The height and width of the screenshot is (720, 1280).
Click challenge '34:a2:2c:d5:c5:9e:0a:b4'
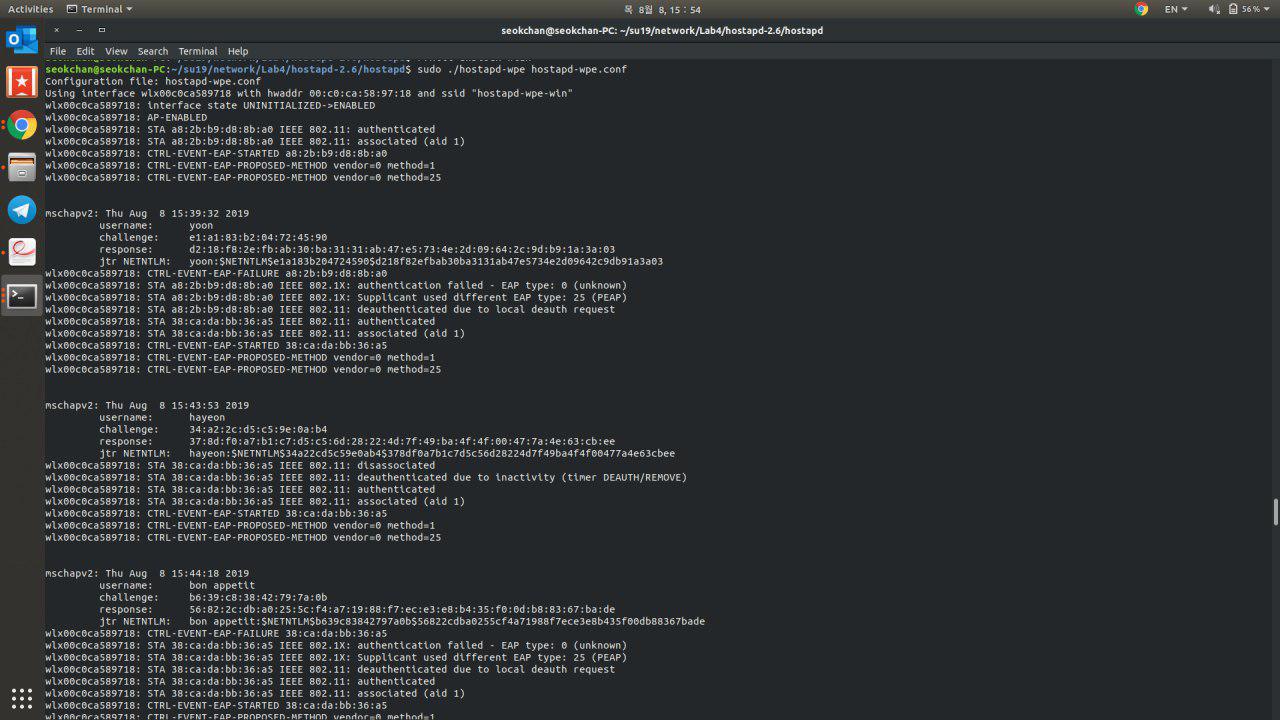(x=258, y=429)
